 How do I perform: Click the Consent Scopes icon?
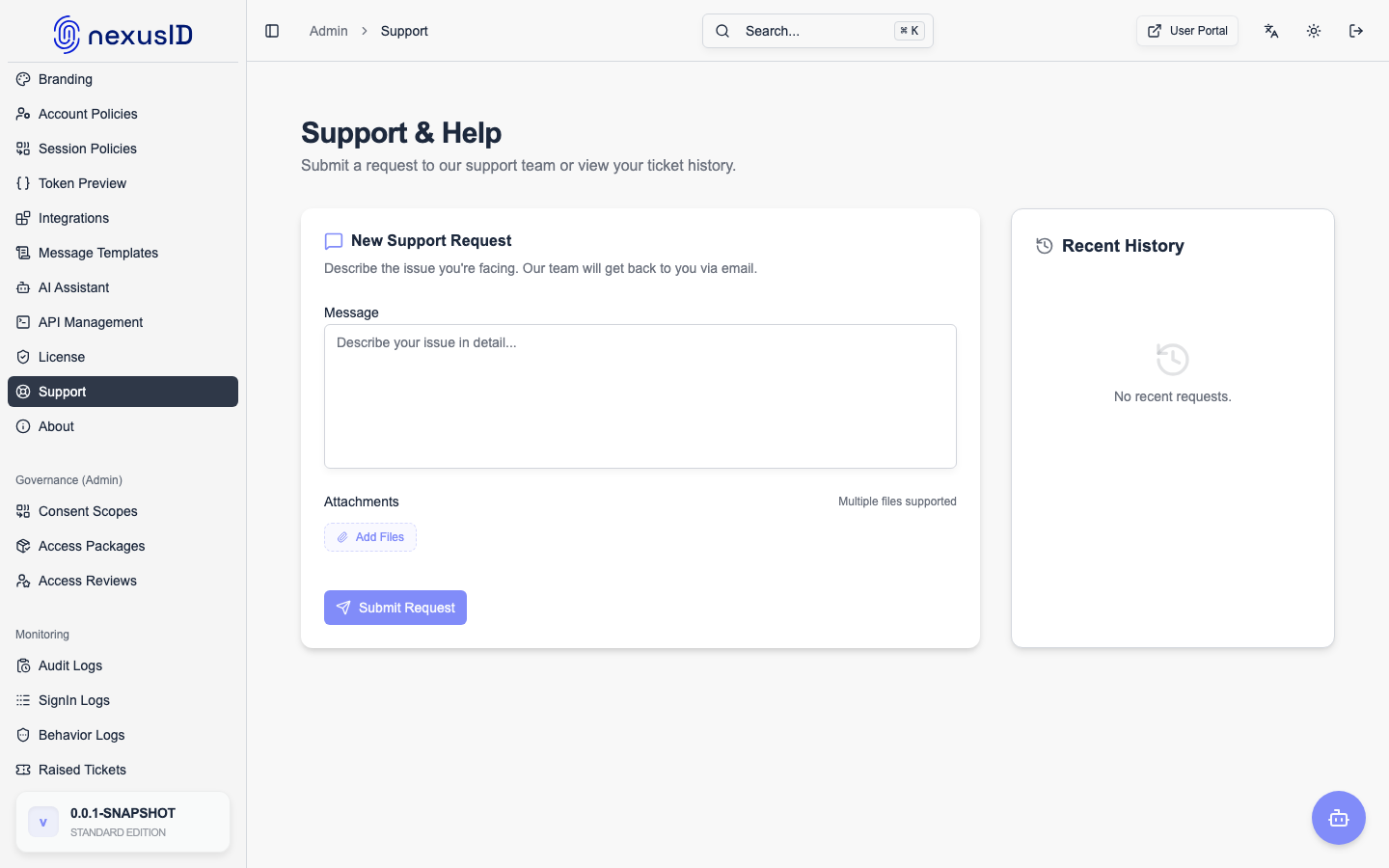click(x=23, y=511)
